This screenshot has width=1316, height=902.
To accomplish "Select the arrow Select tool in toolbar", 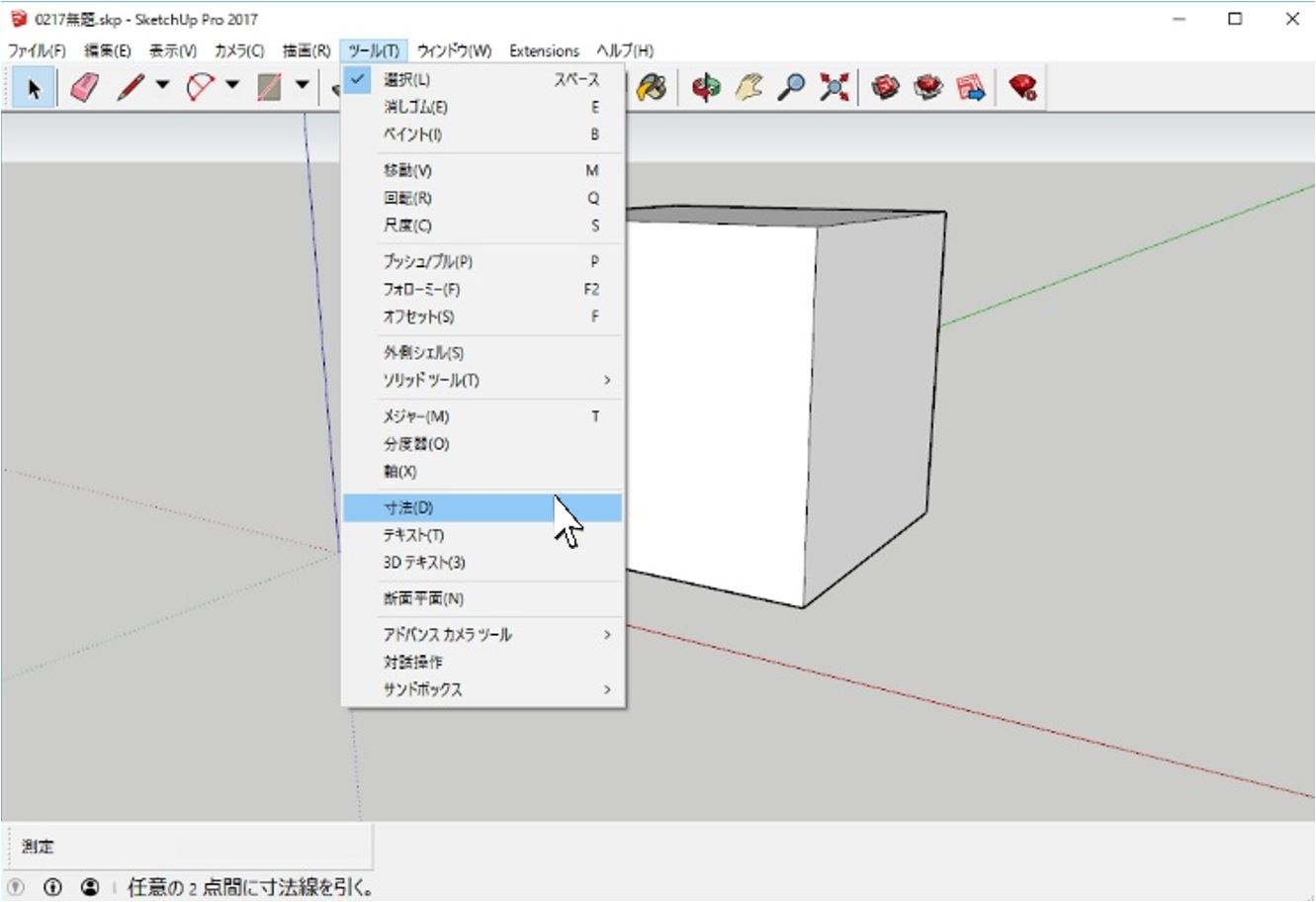I will click(x=35, y=88).
